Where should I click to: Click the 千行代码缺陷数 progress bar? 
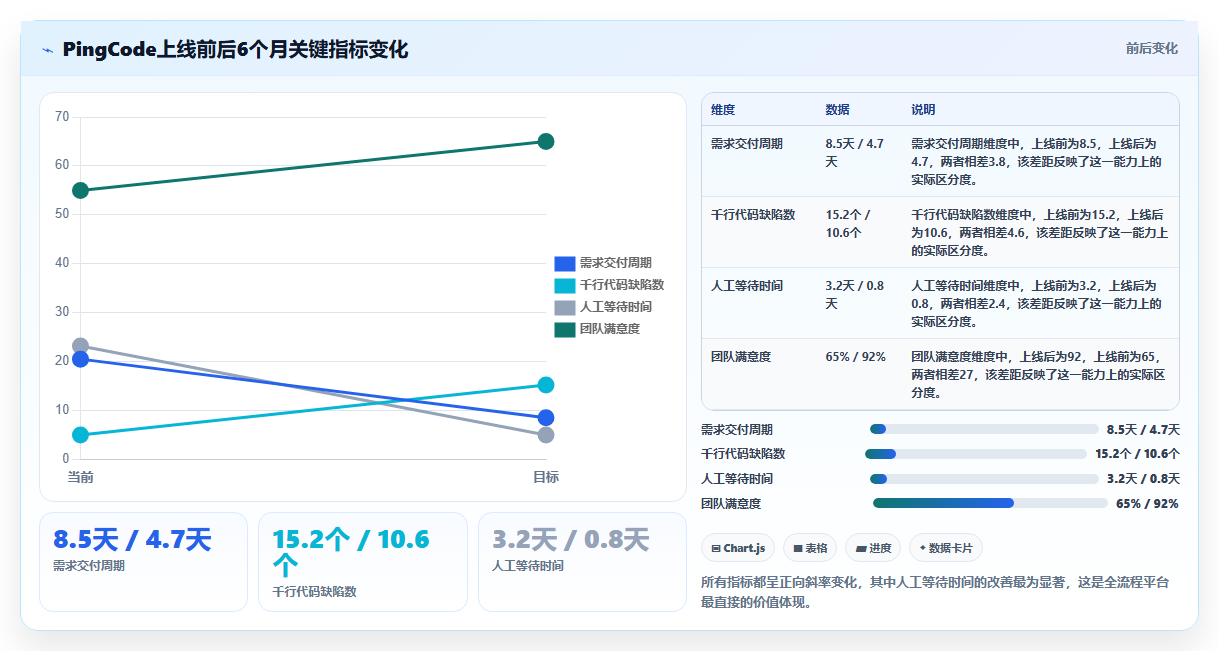(x=976, y=454)
